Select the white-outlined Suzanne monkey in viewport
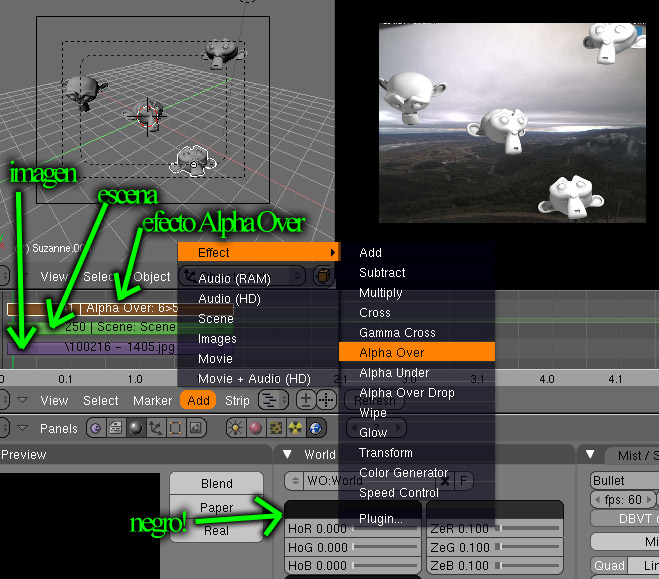 [x=193, y=161]
